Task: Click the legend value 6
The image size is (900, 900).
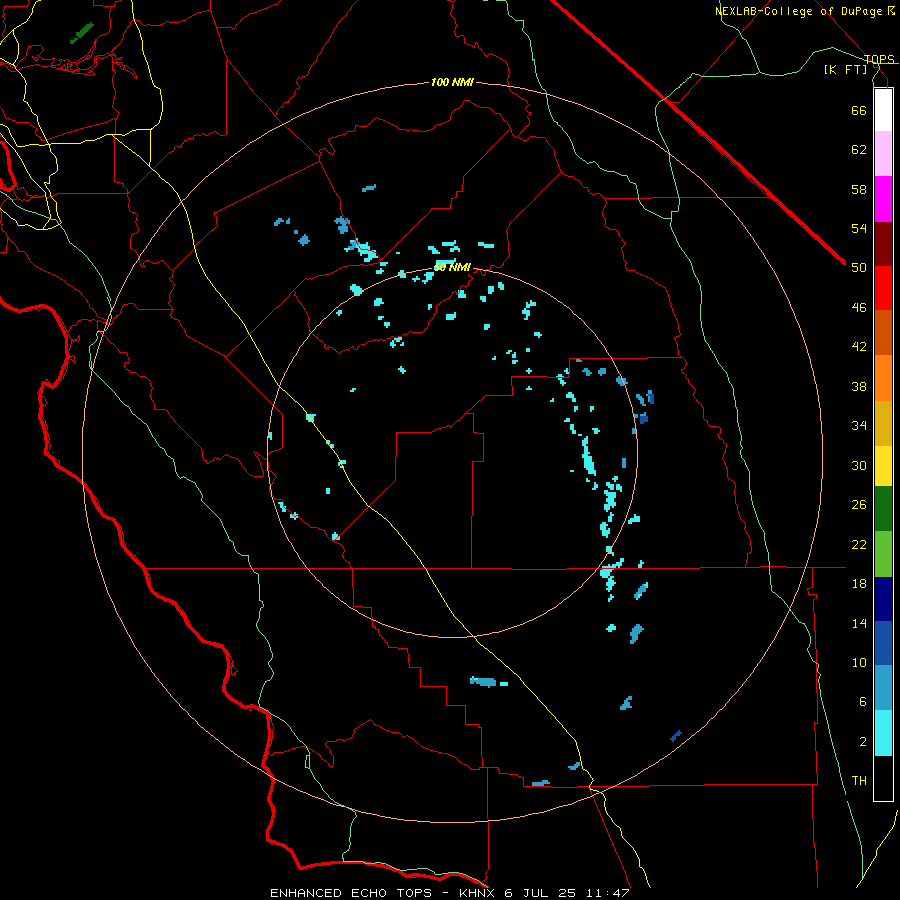Action: [x=863, y=702]
